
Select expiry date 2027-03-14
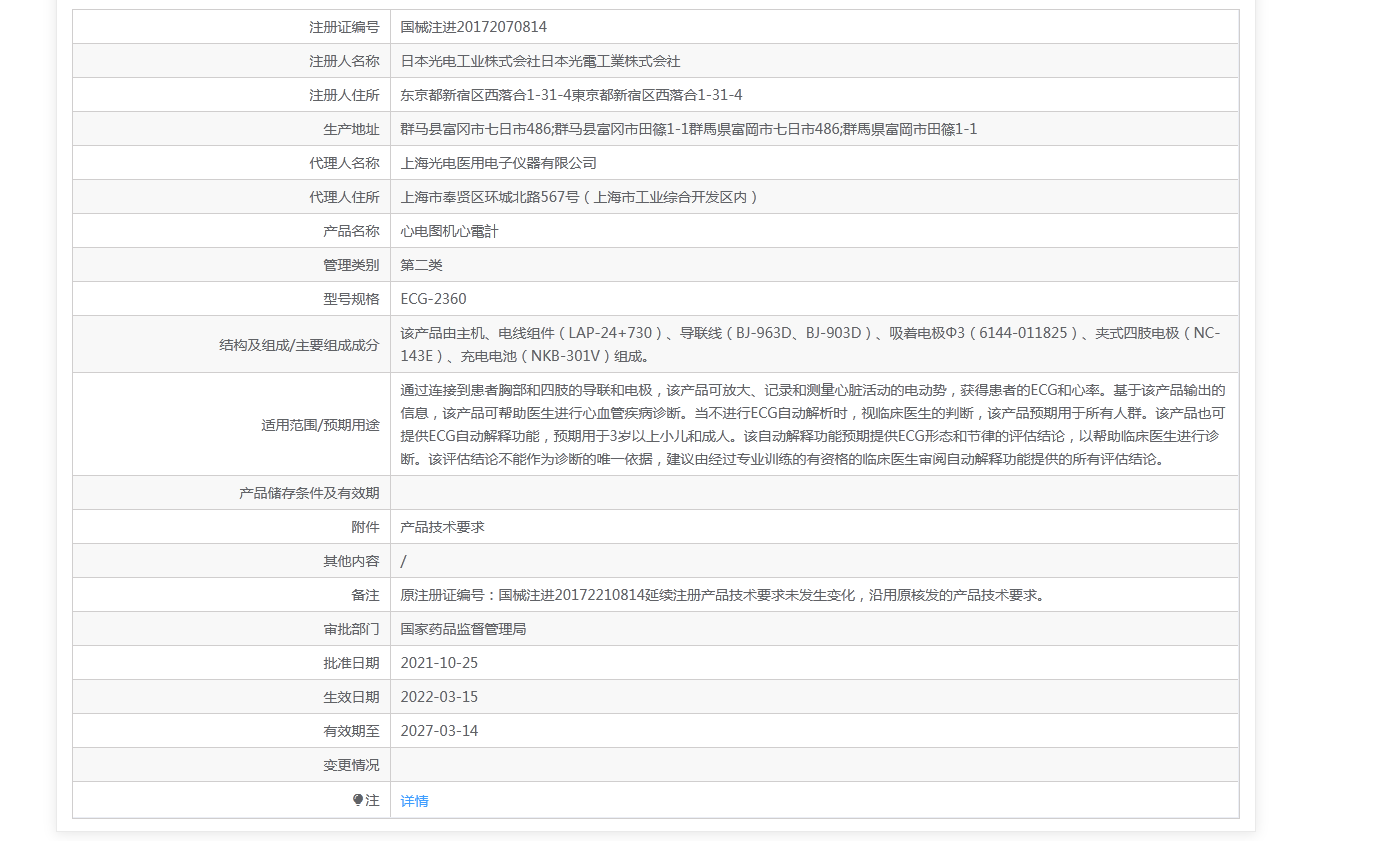[x=439, y=731]
